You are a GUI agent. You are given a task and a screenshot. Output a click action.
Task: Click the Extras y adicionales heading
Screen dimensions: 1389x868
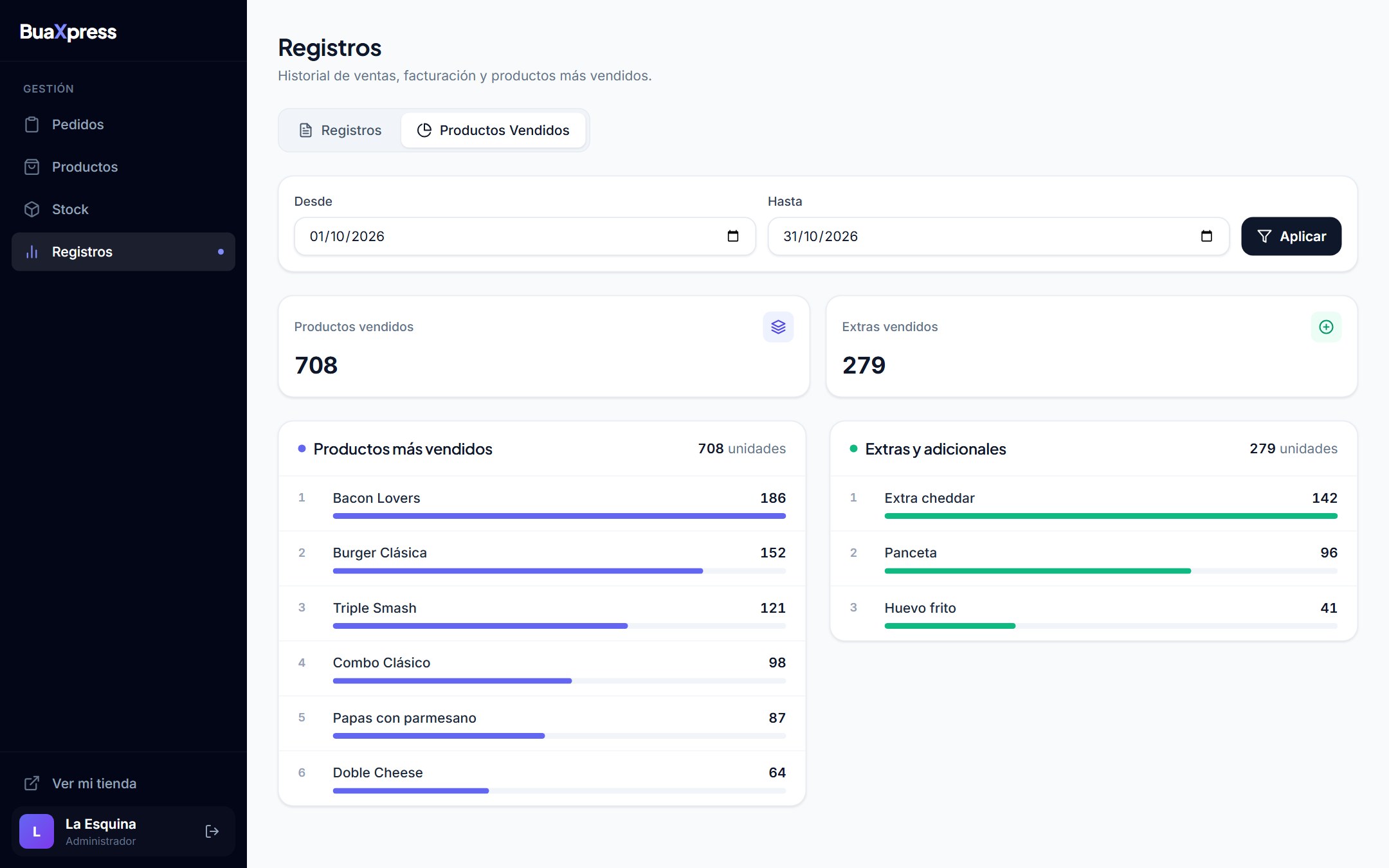pyautogui.click(x=936, y=449)
